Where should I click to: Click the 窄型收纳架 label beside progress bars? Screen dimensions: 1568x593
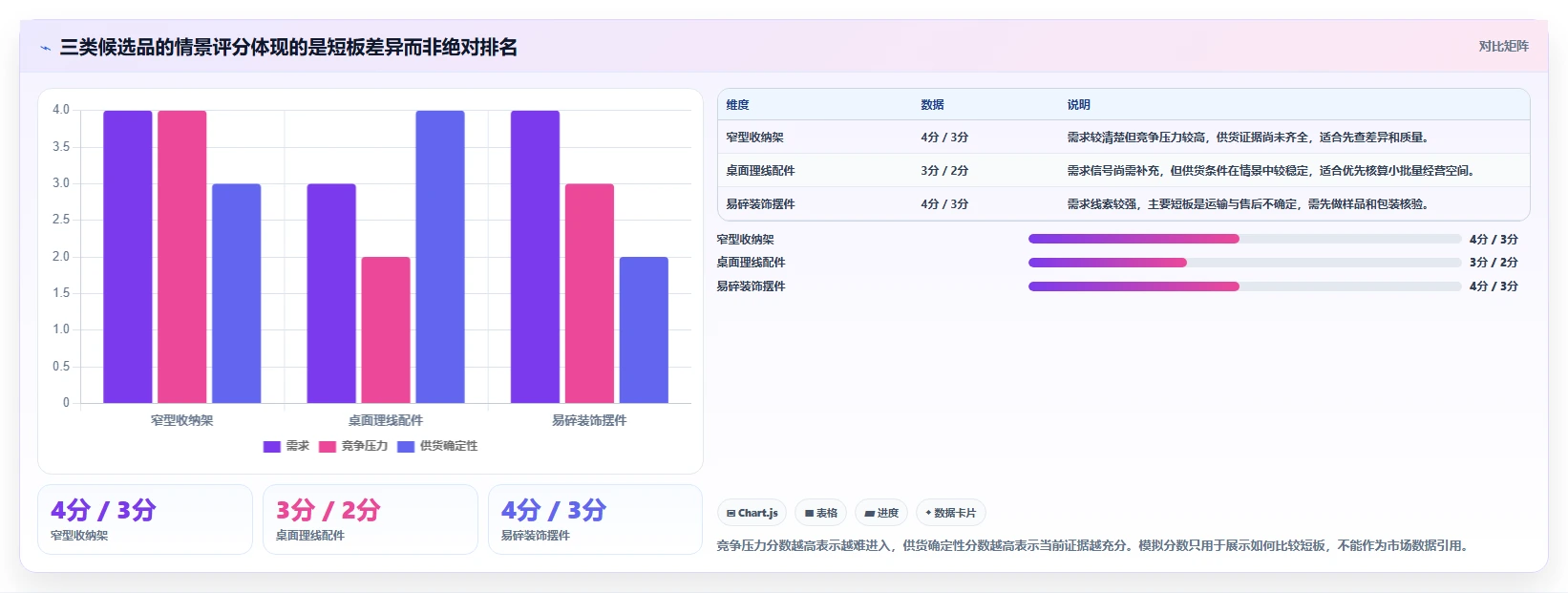pos(746,240)
